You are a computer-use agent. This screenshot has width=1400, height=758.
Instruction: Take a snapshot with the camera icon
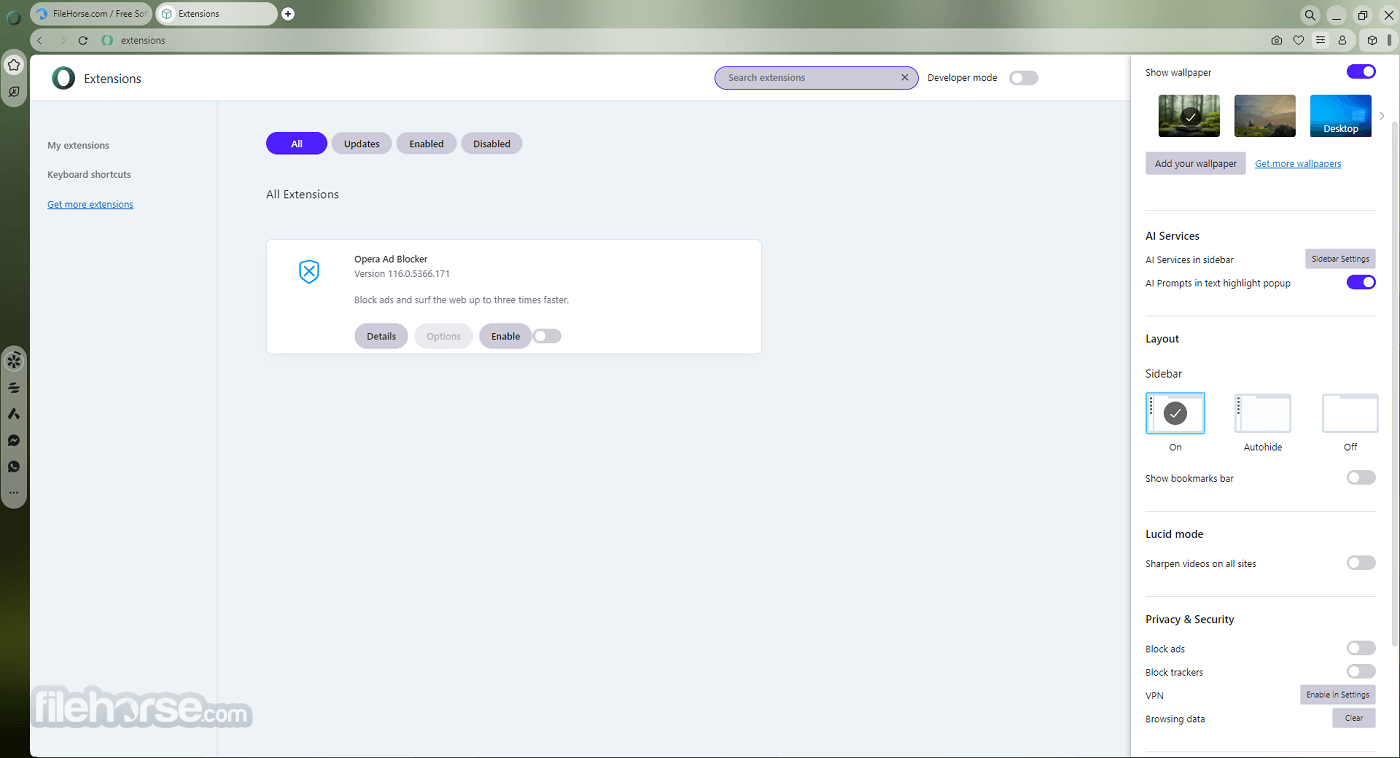(1277, 40)
